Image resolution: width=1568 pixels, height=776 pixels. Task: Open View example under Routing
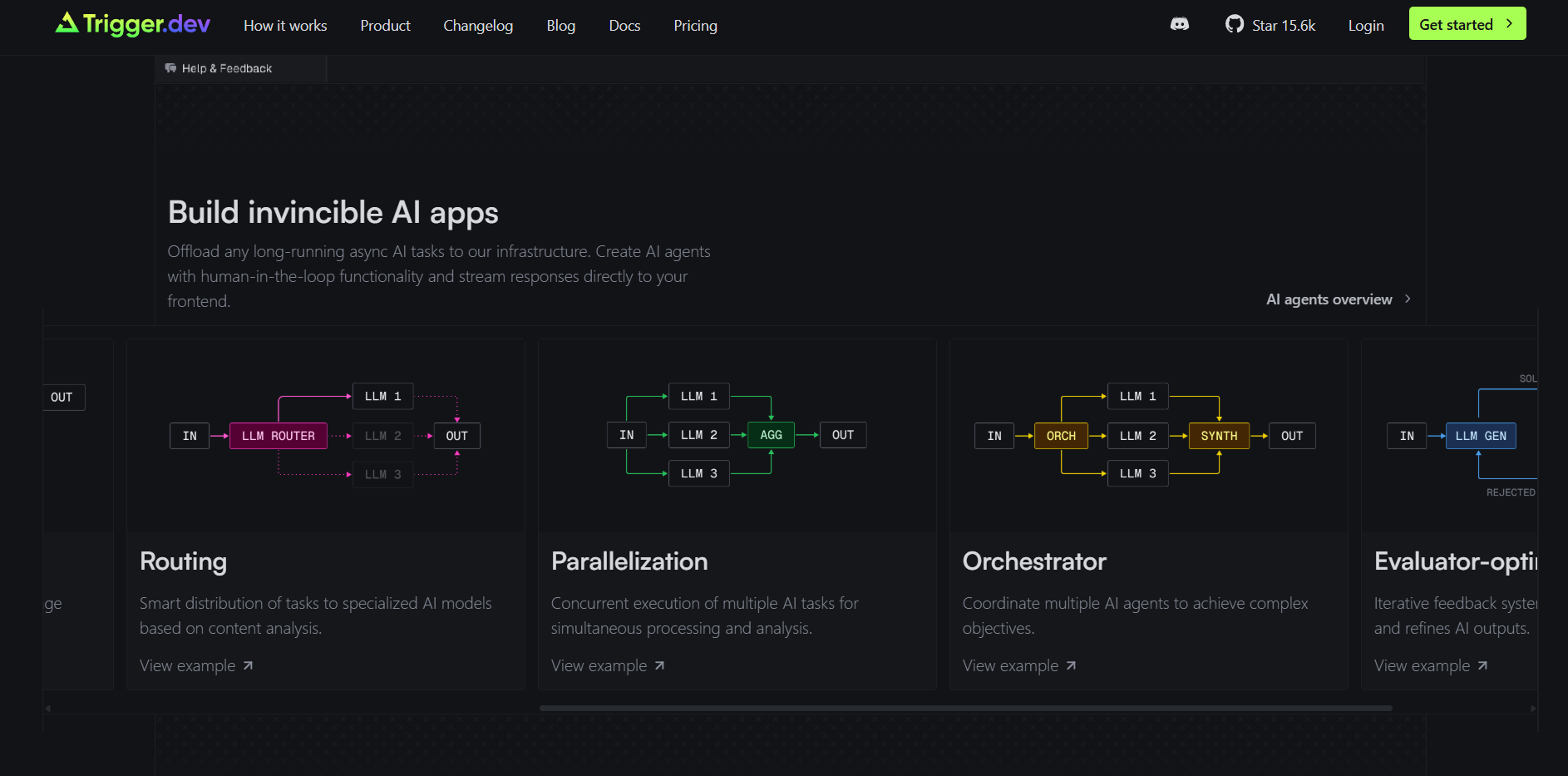(x=196, y=665)
